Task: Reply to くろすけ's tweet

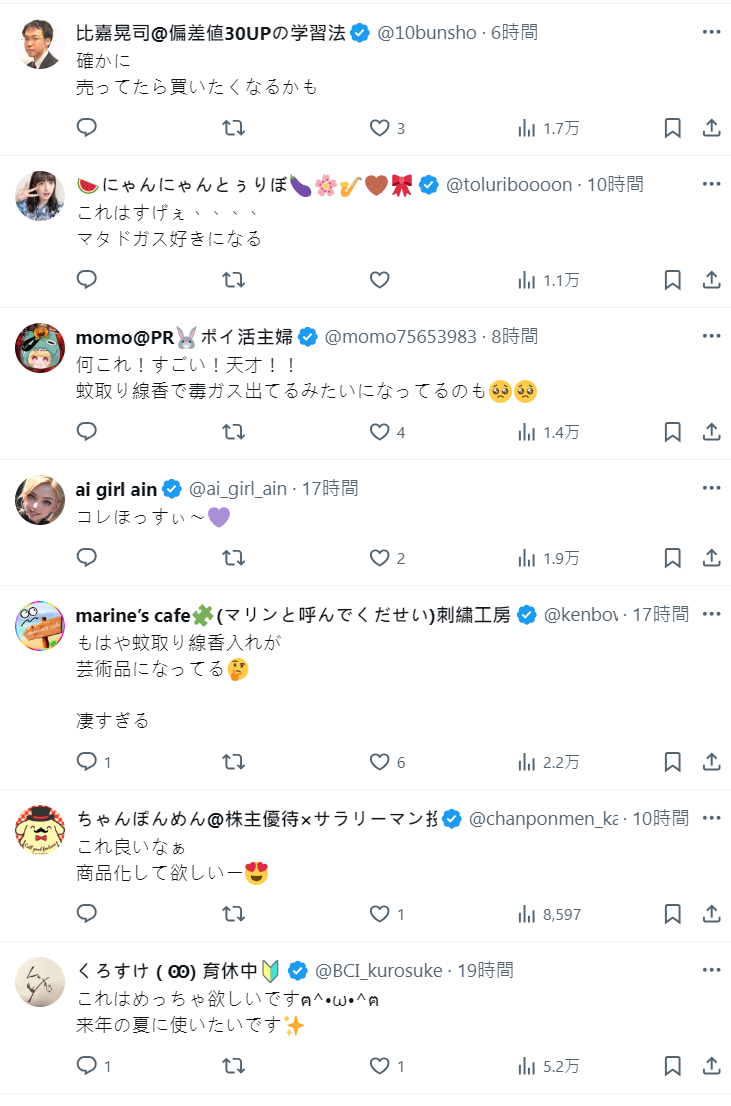Action: tap(87, 1066)
